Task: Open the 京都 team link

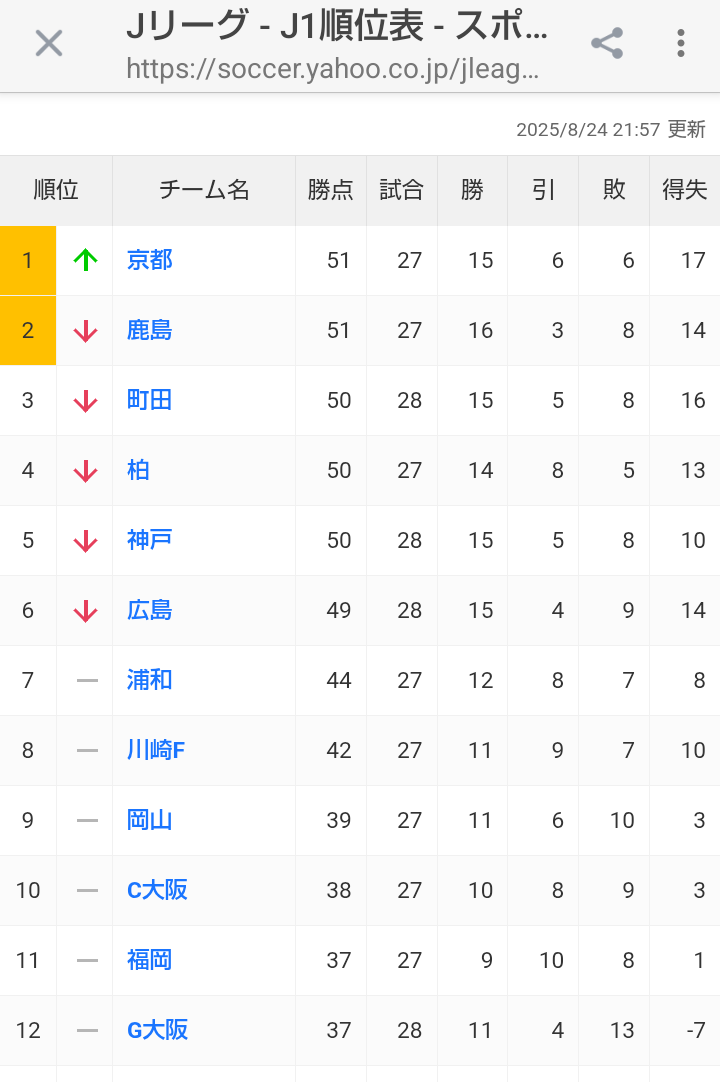Action: tap(150, 260)
